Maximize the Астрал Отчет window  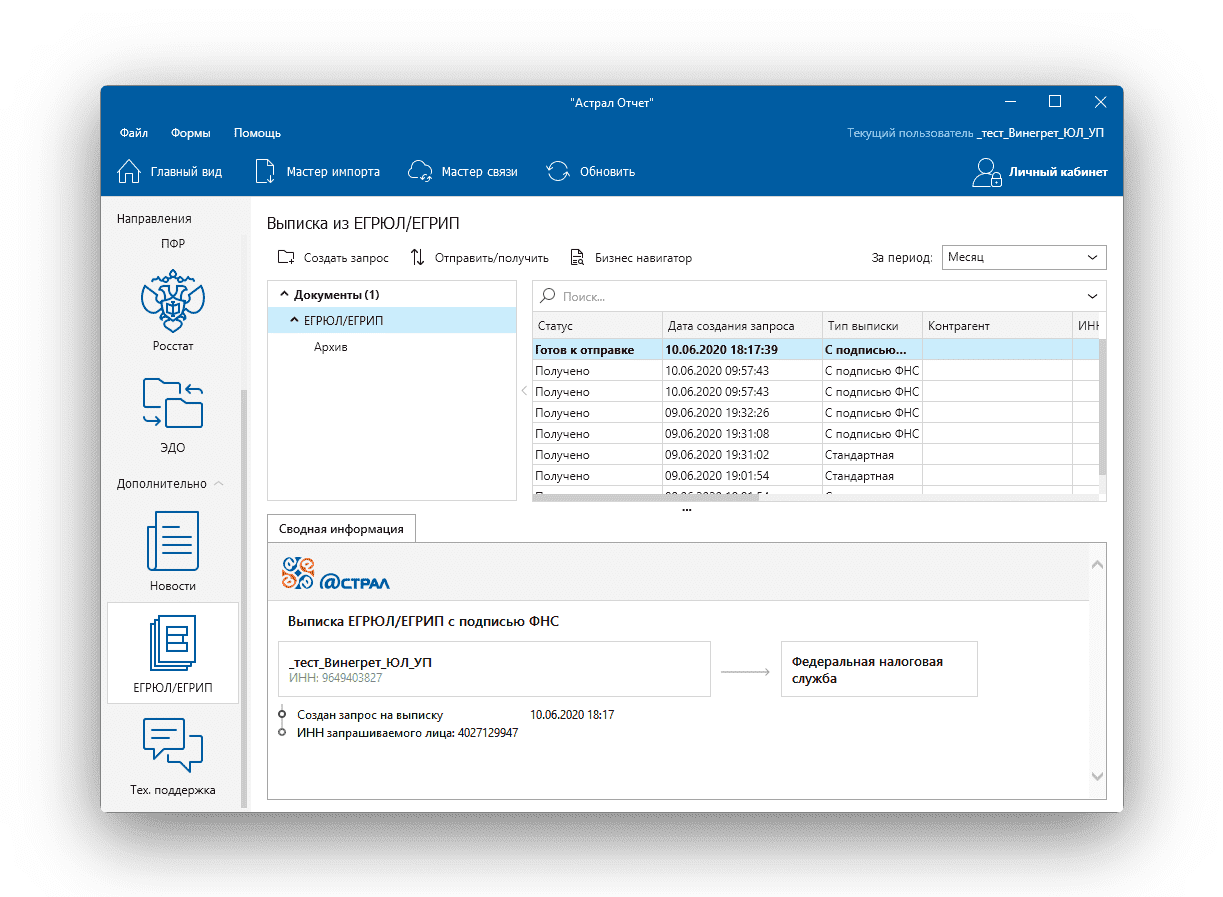click(1054, 101)
